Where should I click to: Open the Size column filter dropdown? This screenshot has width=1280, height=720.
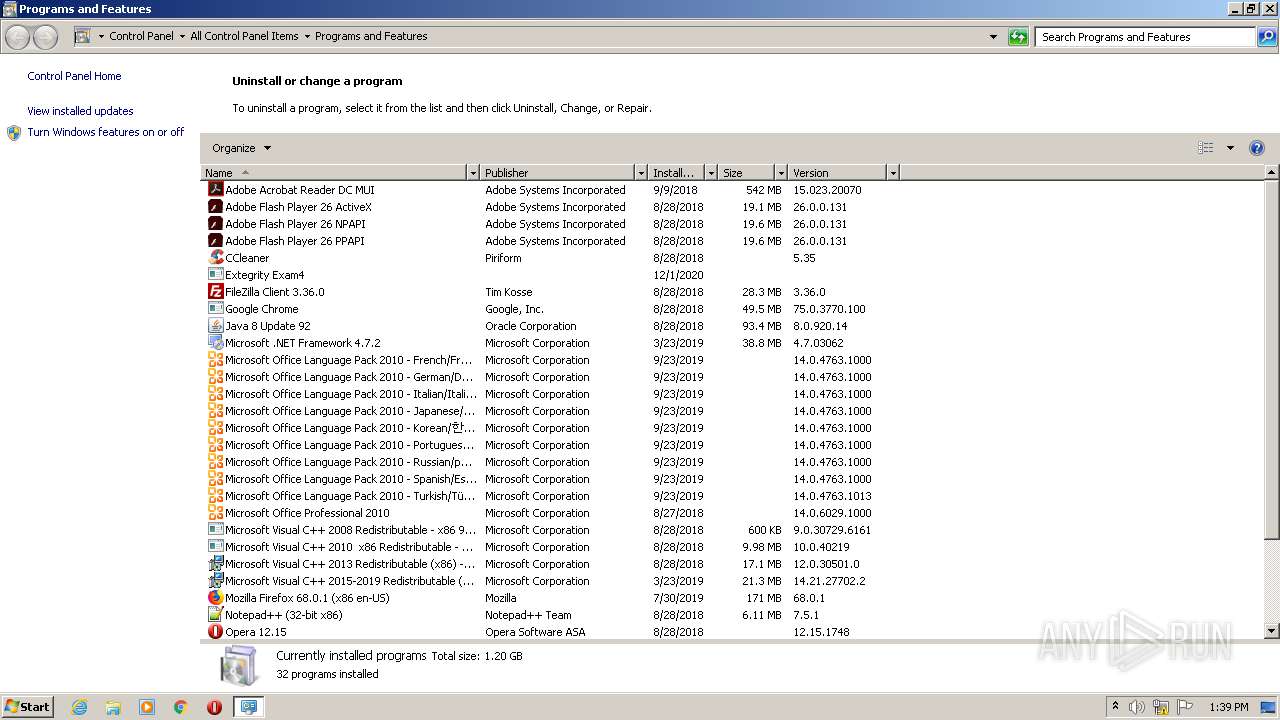click(781, 173)
